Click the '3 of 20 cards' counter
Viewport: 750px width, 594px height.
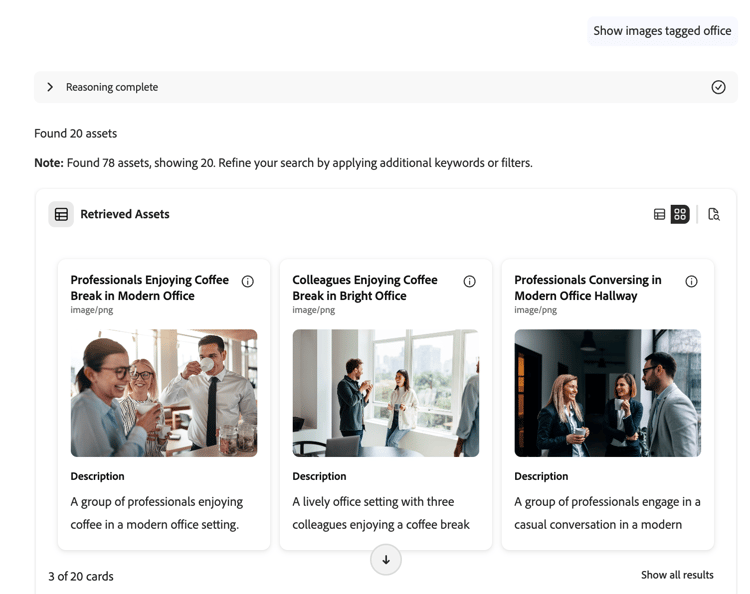pos(81,576)
